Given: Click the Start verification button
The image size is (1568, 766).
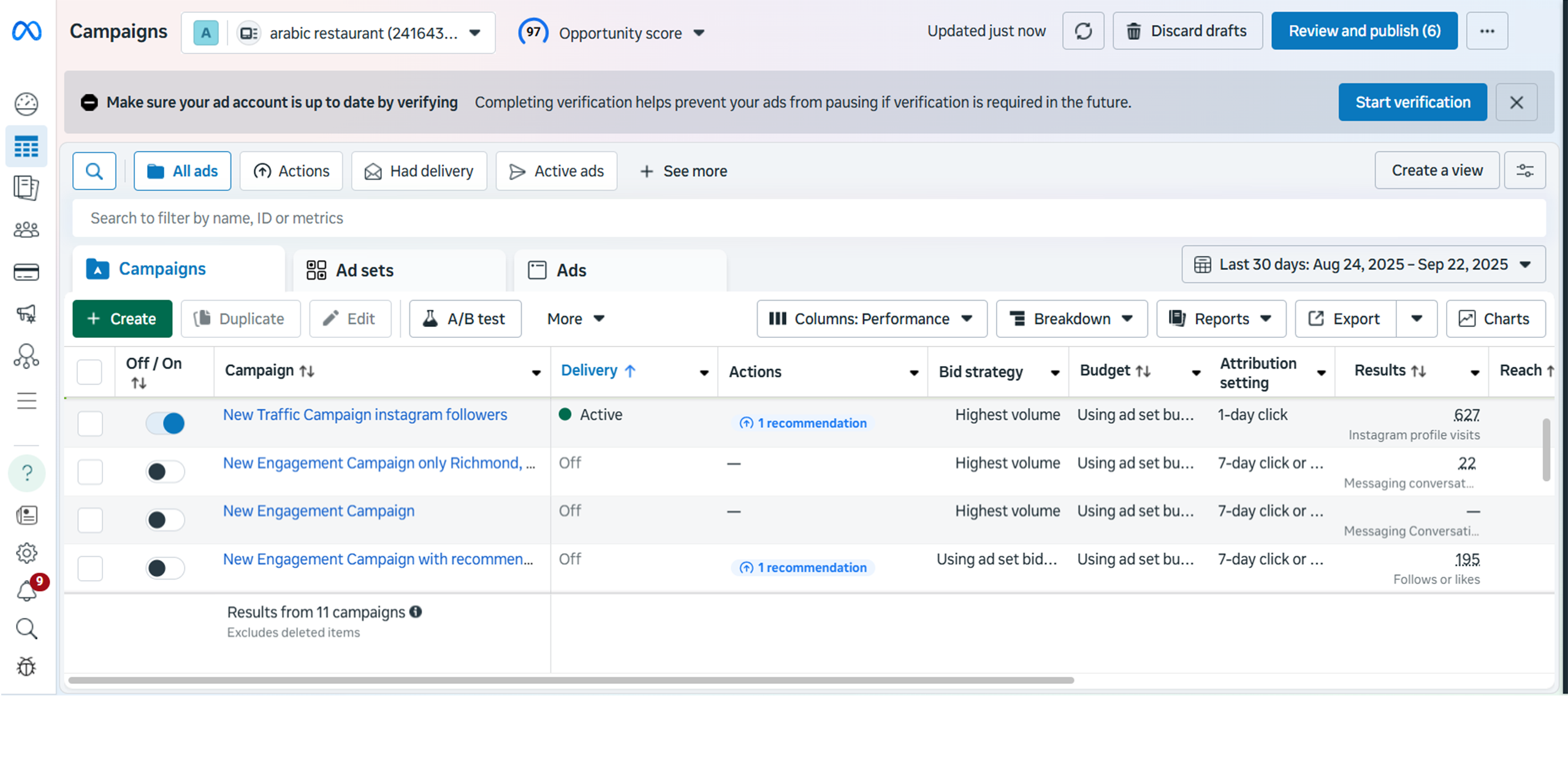Looking at the screenshot, I should (x=1412, y=102).
